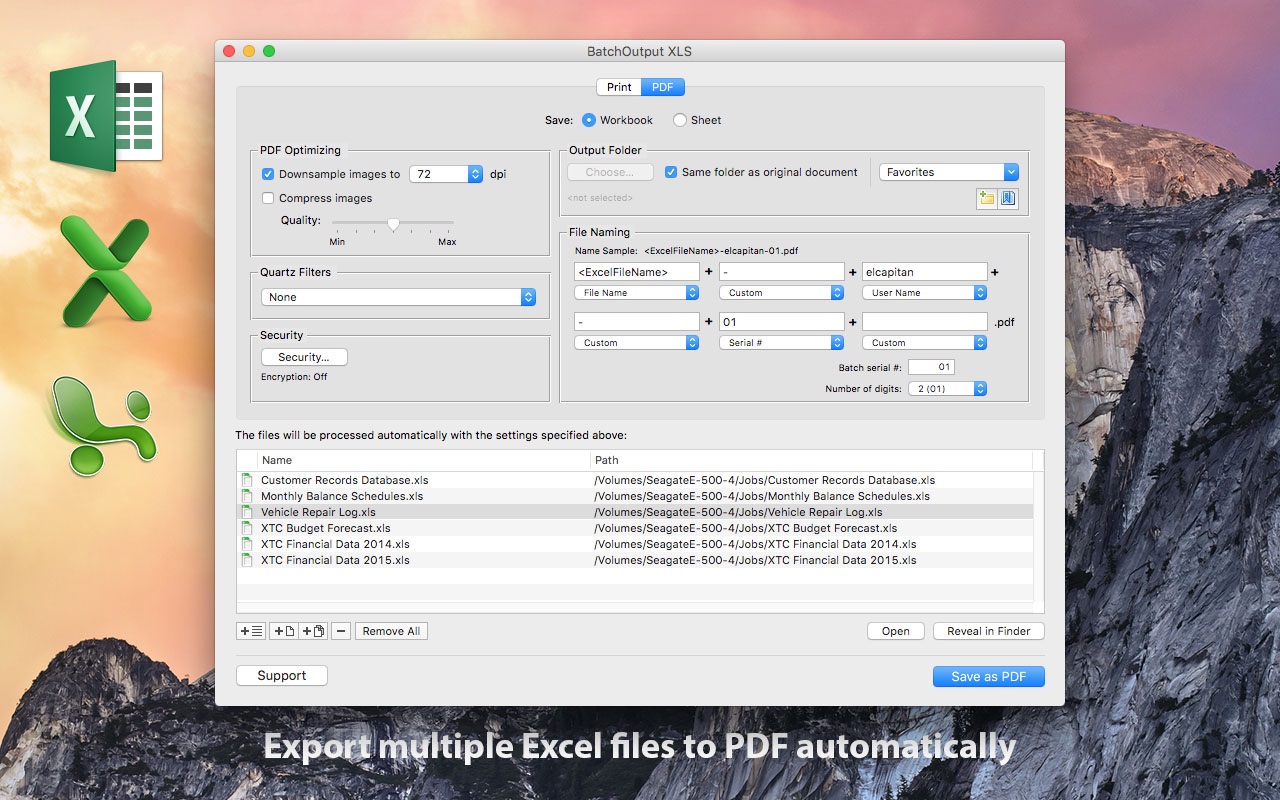Click the Reveal in Finder button
Screen dimensions: 1280x800
click(988, 631)
